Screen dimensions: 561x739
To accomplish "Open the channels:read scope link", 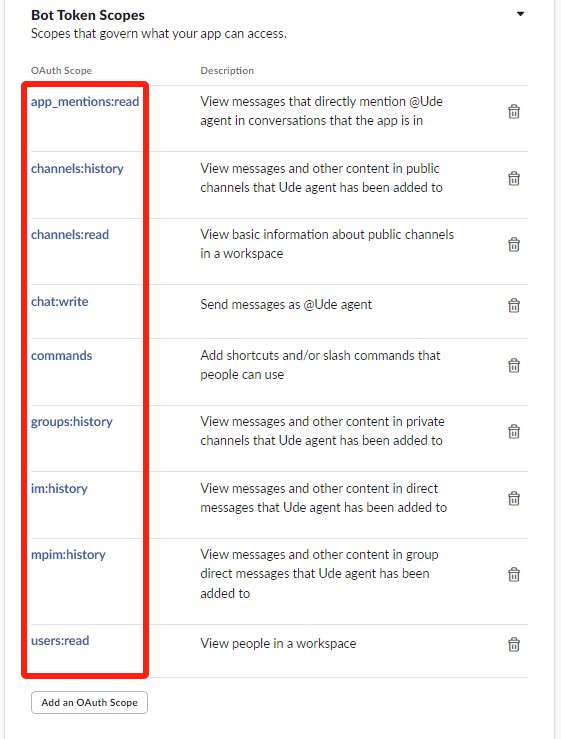I will pyautogui.click(x=70, y=234).
